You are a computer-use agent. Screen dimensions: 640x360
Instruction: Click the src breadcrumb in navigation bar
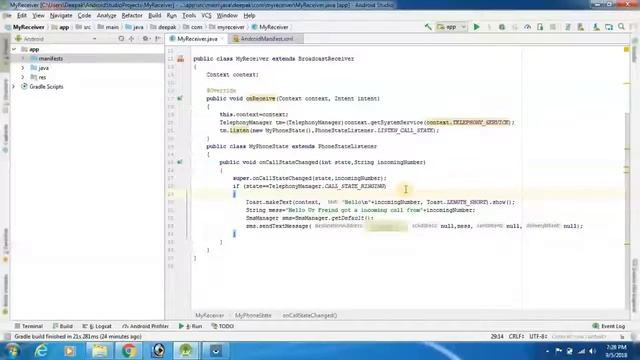84,27
